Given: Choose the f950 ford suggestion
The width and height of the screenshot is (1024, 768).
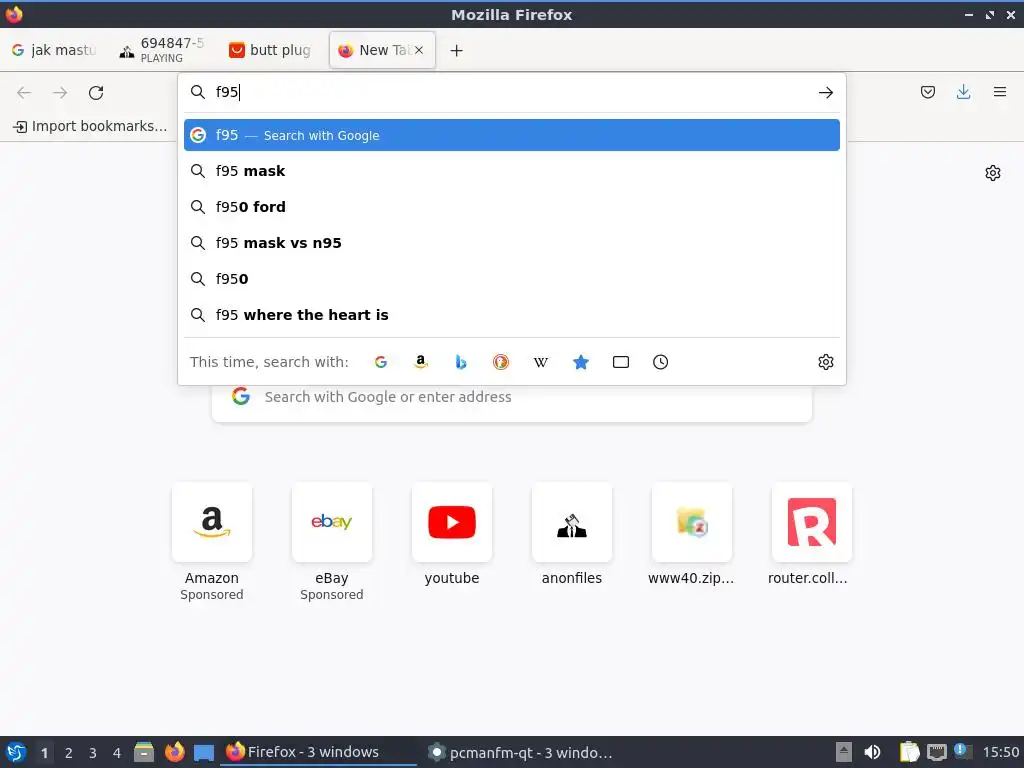Looking at the screenshot, I should (511, 207).
